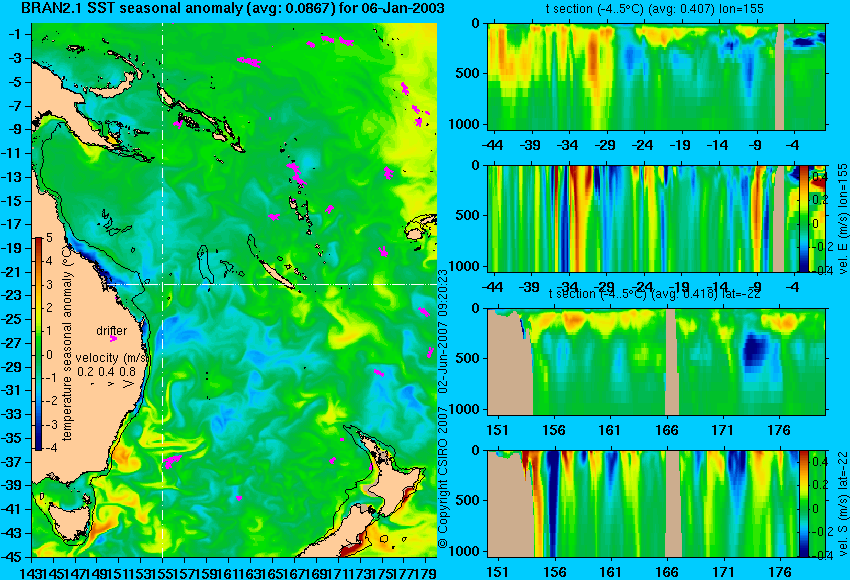Click the '0' tick on the SST color bar
The height and width of the screenshot is (580, 850).
coord(49,355)
